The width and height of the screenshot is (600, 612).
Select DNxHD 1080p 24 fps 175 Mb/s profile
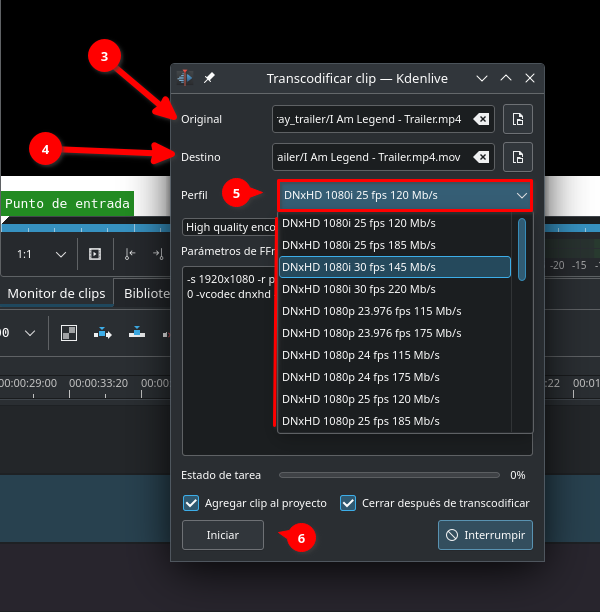(x=395, y=377)
